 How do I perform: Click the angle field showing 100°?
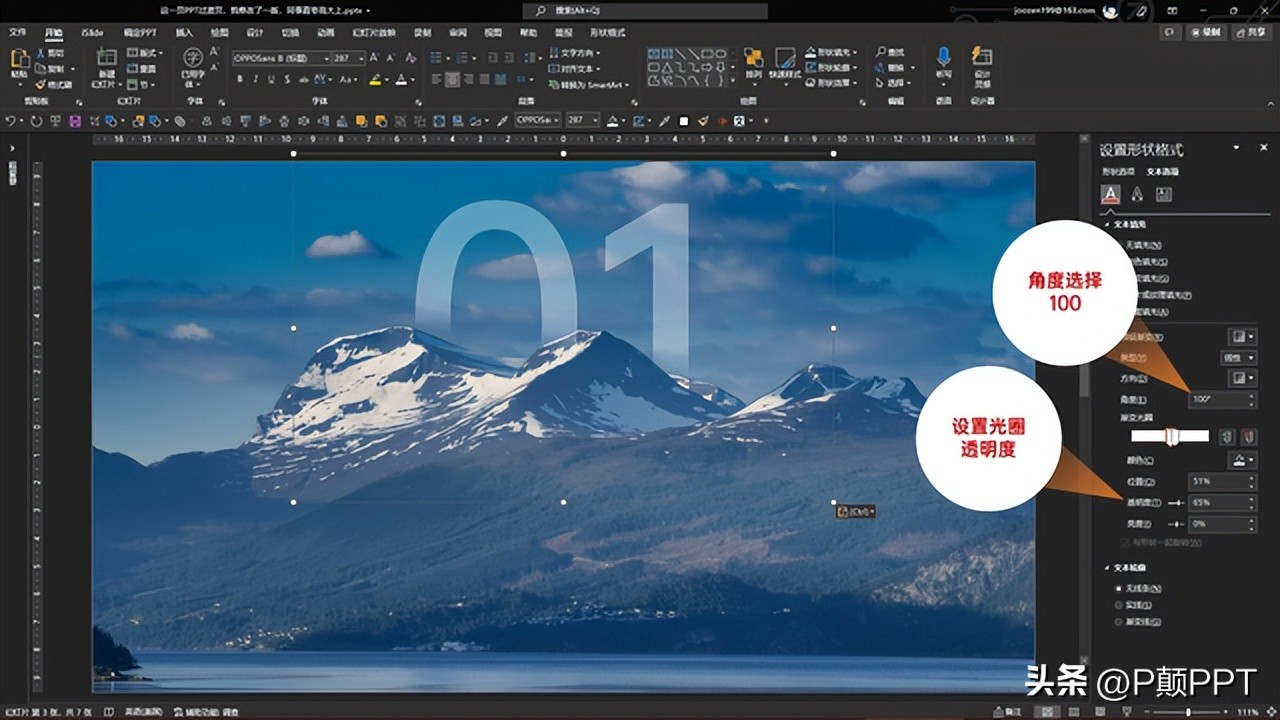point(1221,399)
